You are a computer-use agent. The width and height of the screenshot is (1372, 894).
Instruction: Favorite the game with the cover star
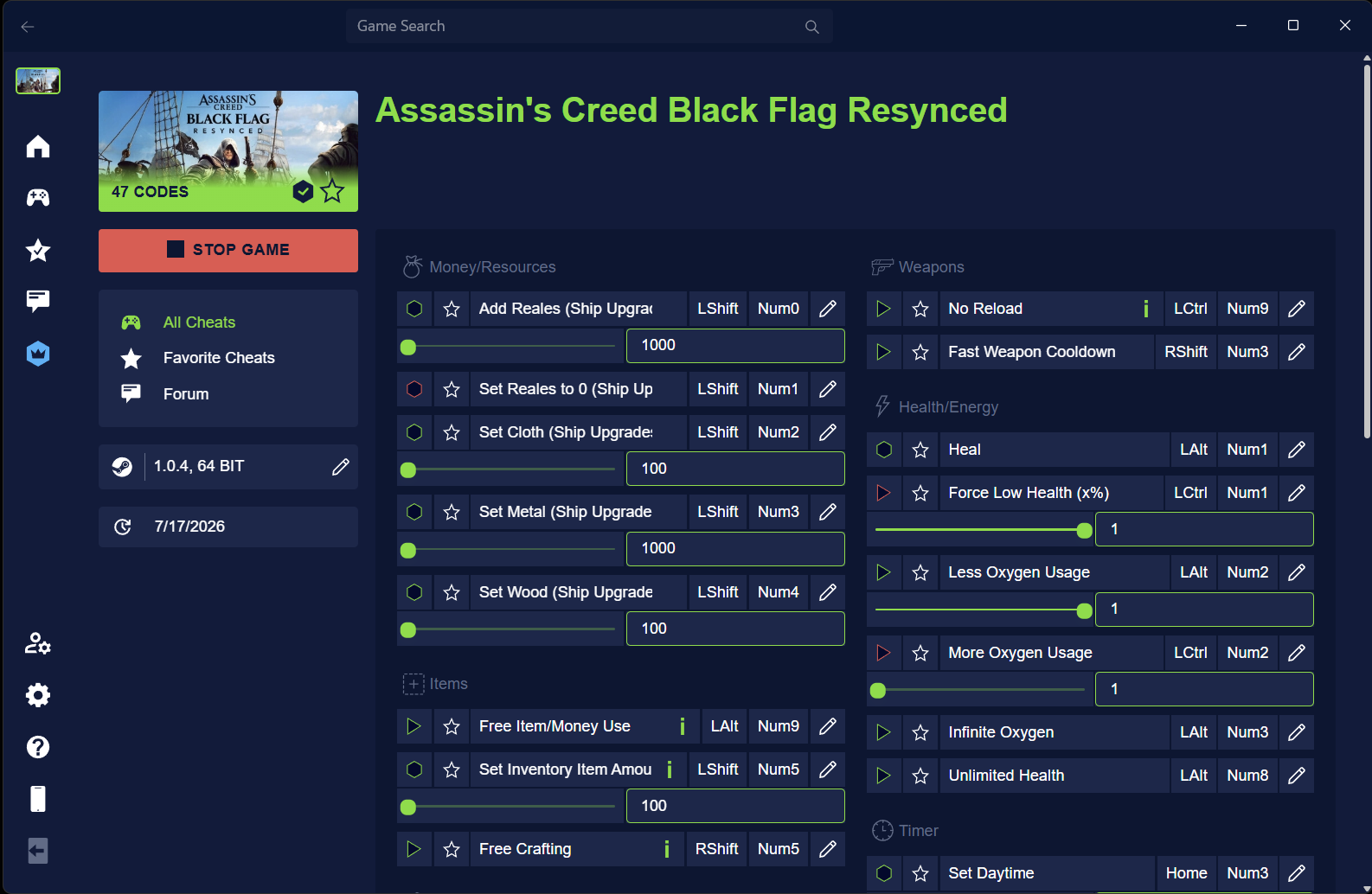click(332, 191)
